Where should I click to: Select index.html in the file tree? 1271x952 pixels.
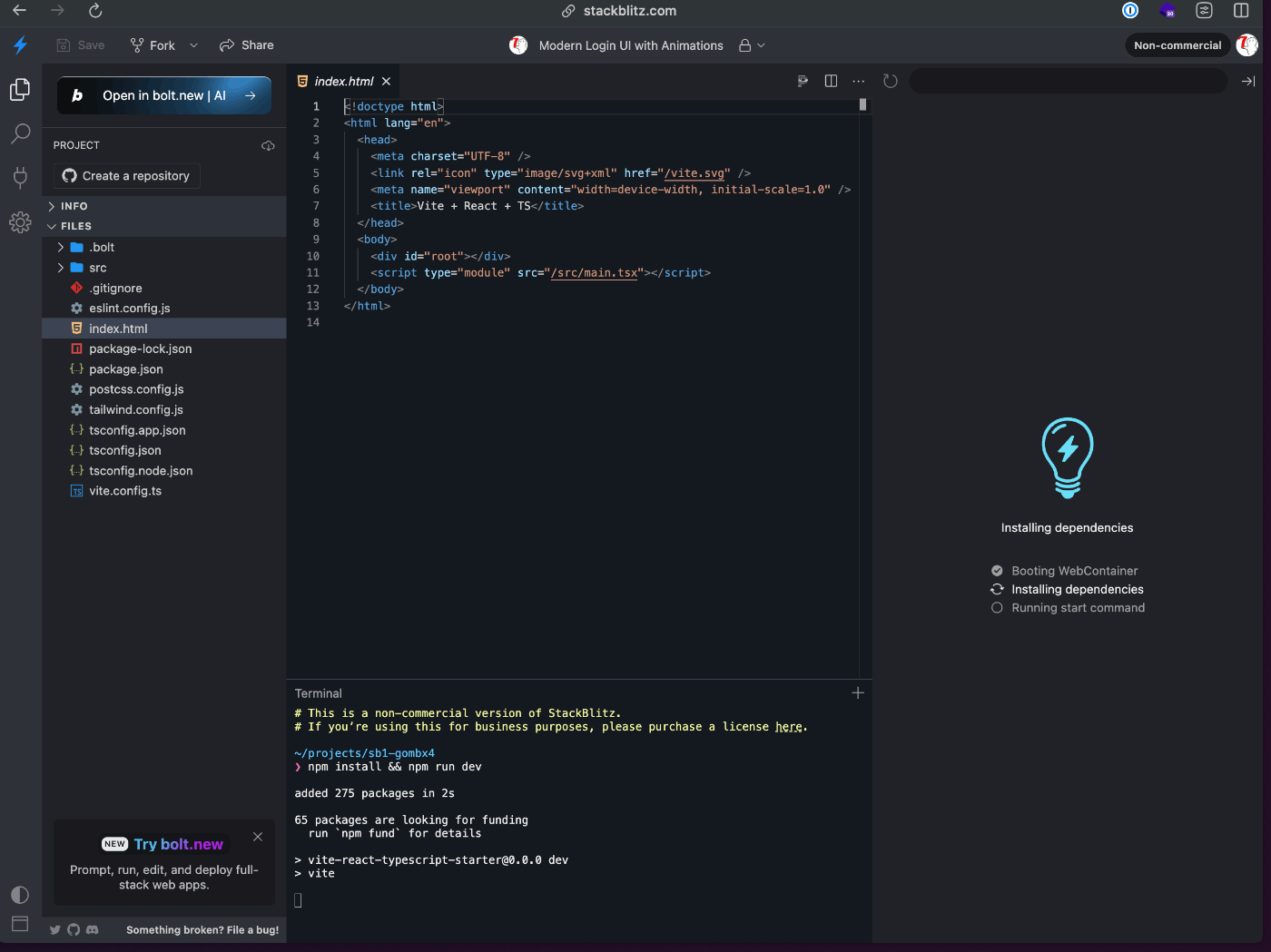click(163, 329)
